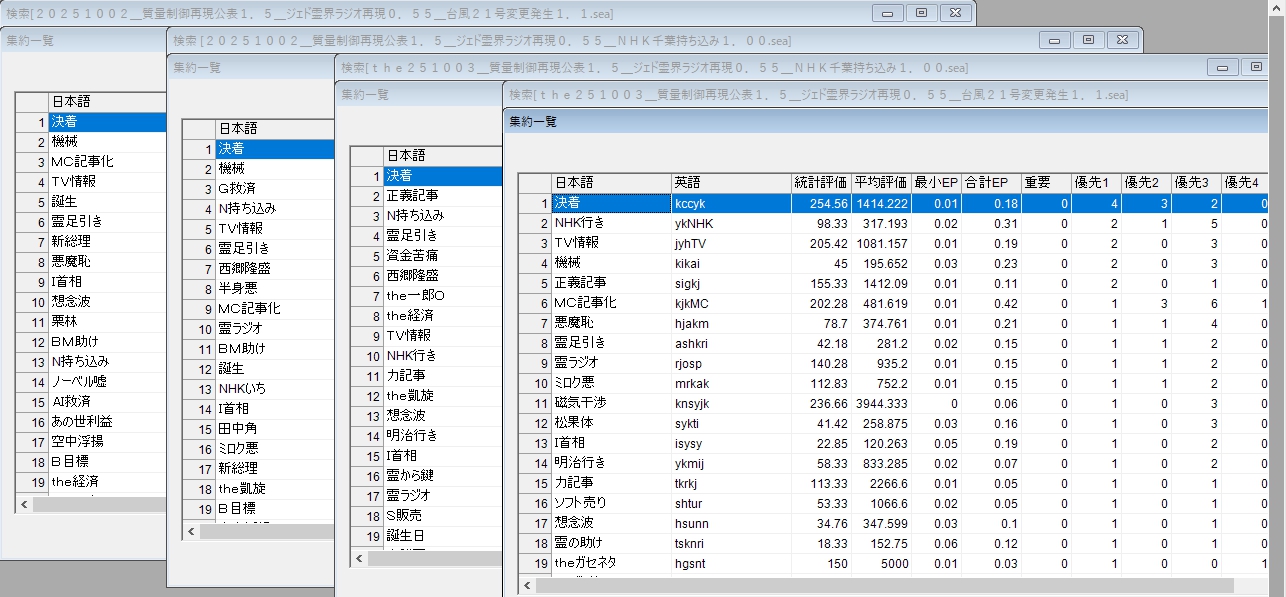Select the 磁気干渉 row in the front table
The height and width of the screenshot is (597, 1286).
pos(610,403)
